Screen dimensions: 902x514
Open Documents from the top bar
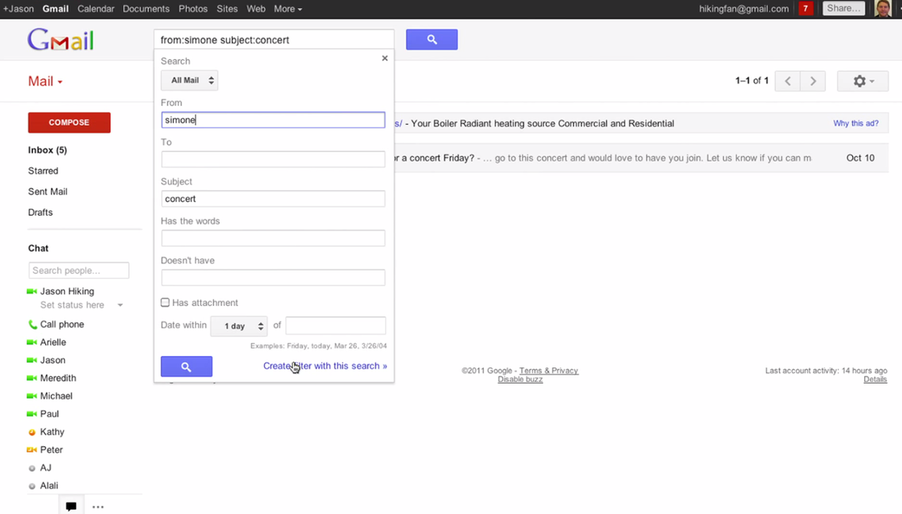click(146, 9)
